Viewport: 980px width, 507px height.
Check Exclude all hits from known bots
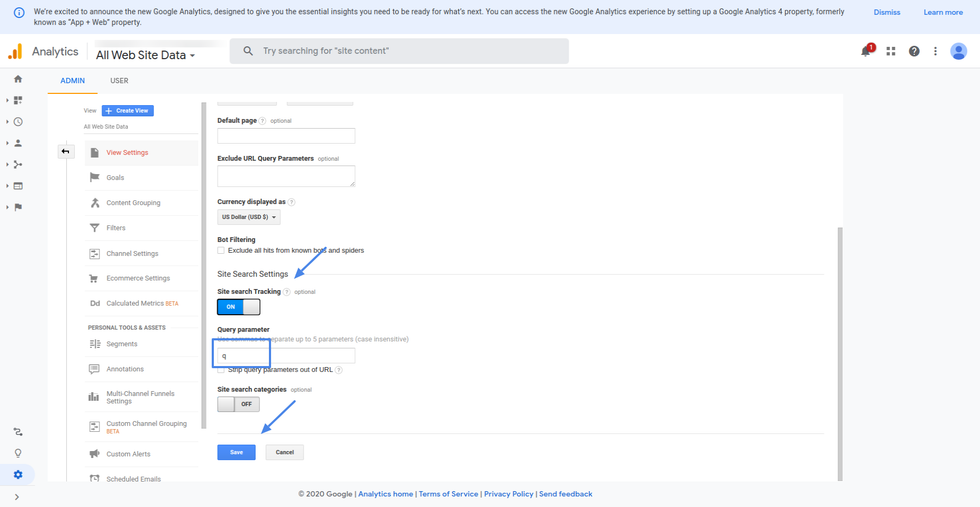221,250
